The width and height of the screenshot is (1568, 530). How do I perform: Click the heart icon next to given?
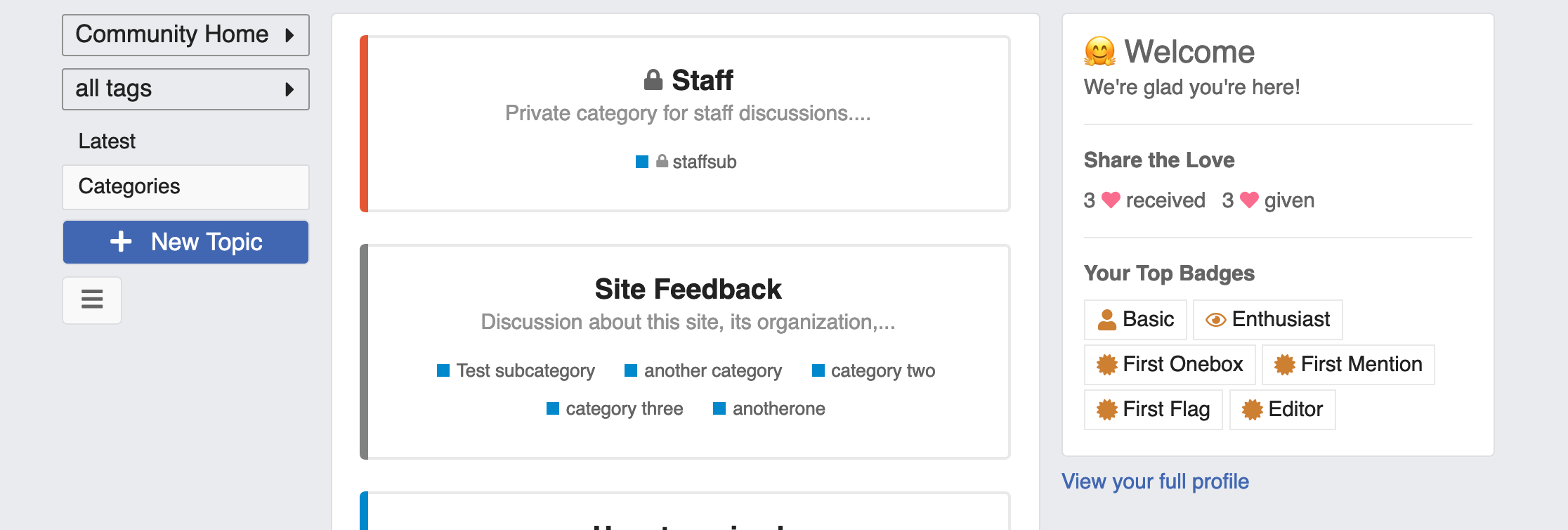tap(1249, 200)
